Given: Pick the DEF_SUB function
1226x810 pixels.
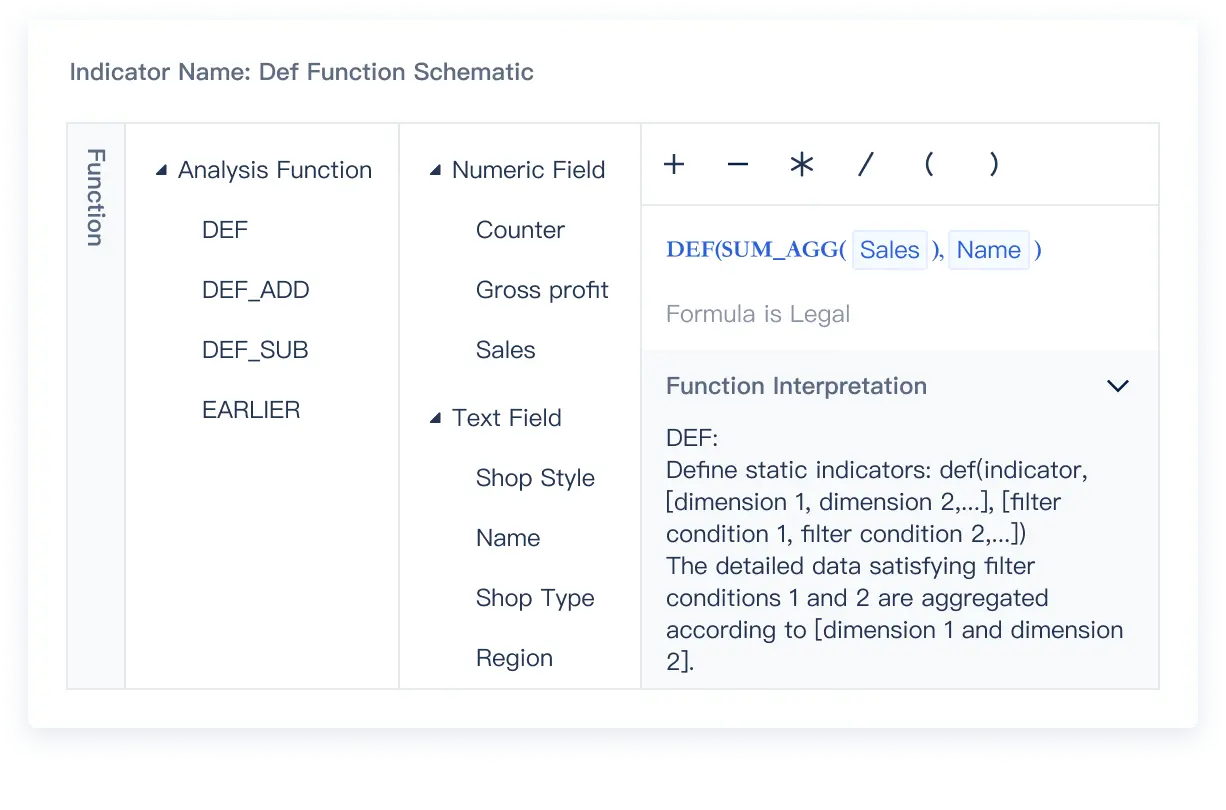Looking at the screenshot, I should (x=255, y=350).
